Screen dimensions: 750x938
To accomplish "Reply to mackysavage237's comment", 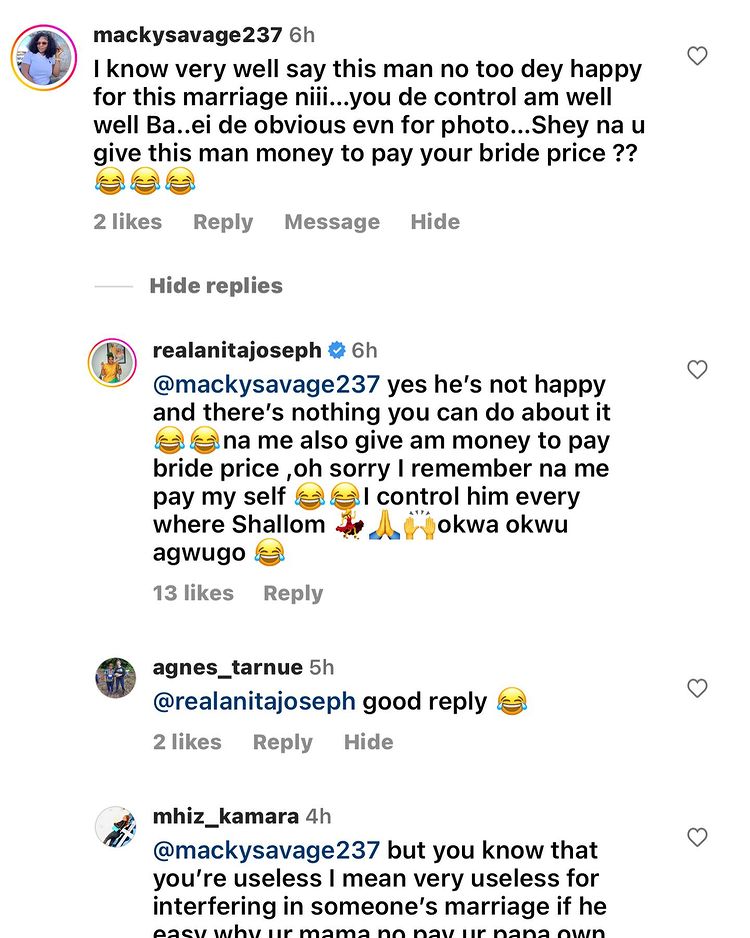I will [223, 222].
